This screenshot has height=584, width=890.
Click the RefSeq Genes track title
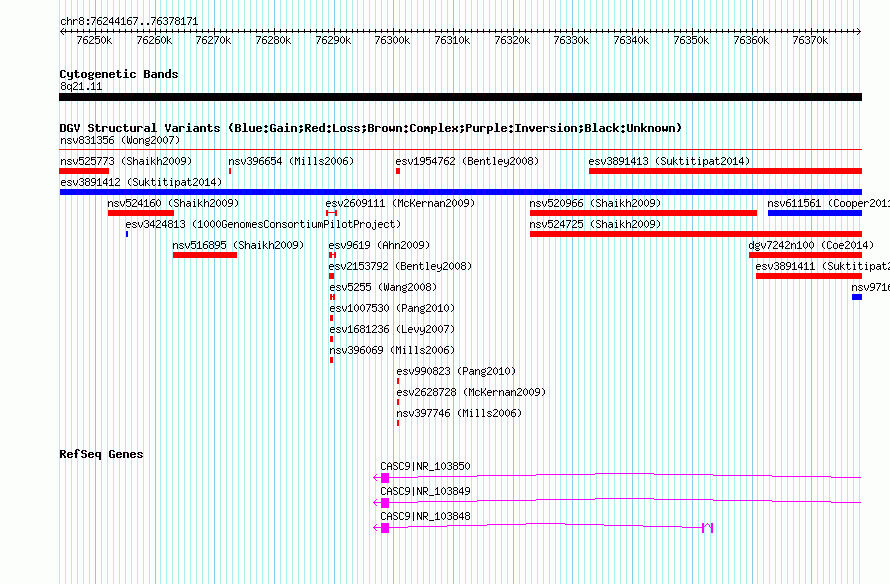click(102, 454)
